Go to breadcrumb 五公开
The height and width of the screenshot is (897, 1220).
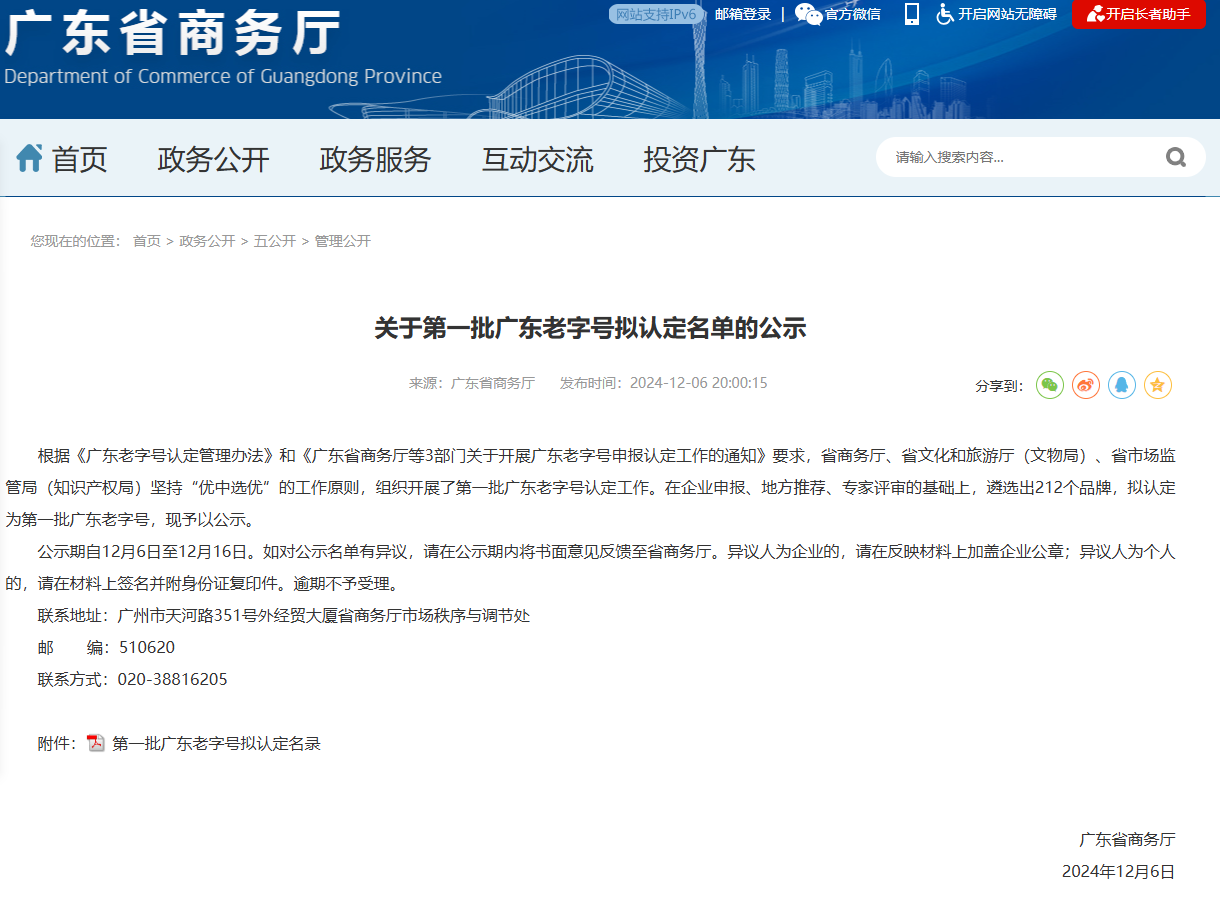[x=275, y=241]
